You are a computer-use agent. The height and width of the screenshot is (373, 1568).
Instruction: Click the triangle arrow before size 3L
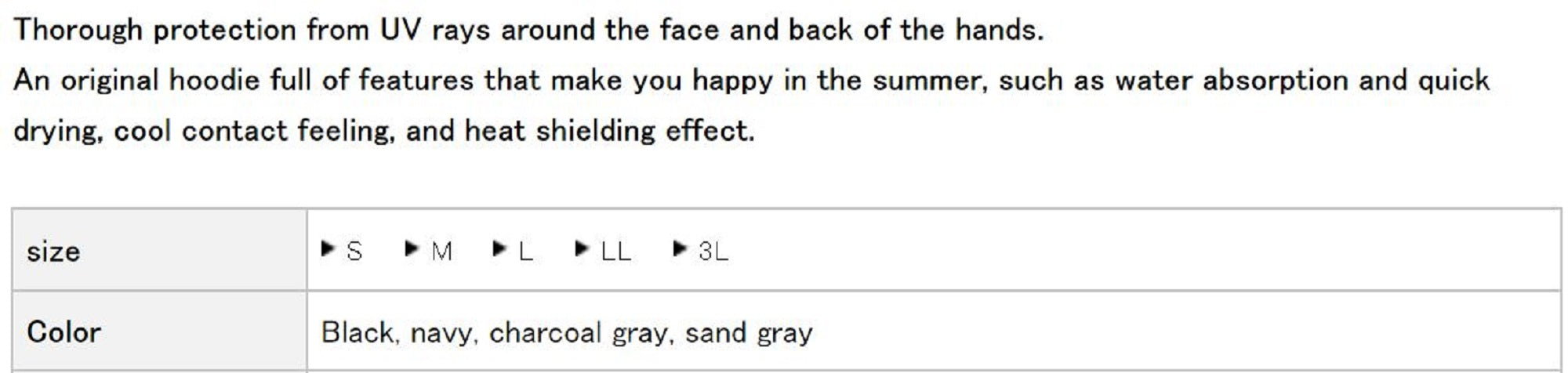[679, 249]
